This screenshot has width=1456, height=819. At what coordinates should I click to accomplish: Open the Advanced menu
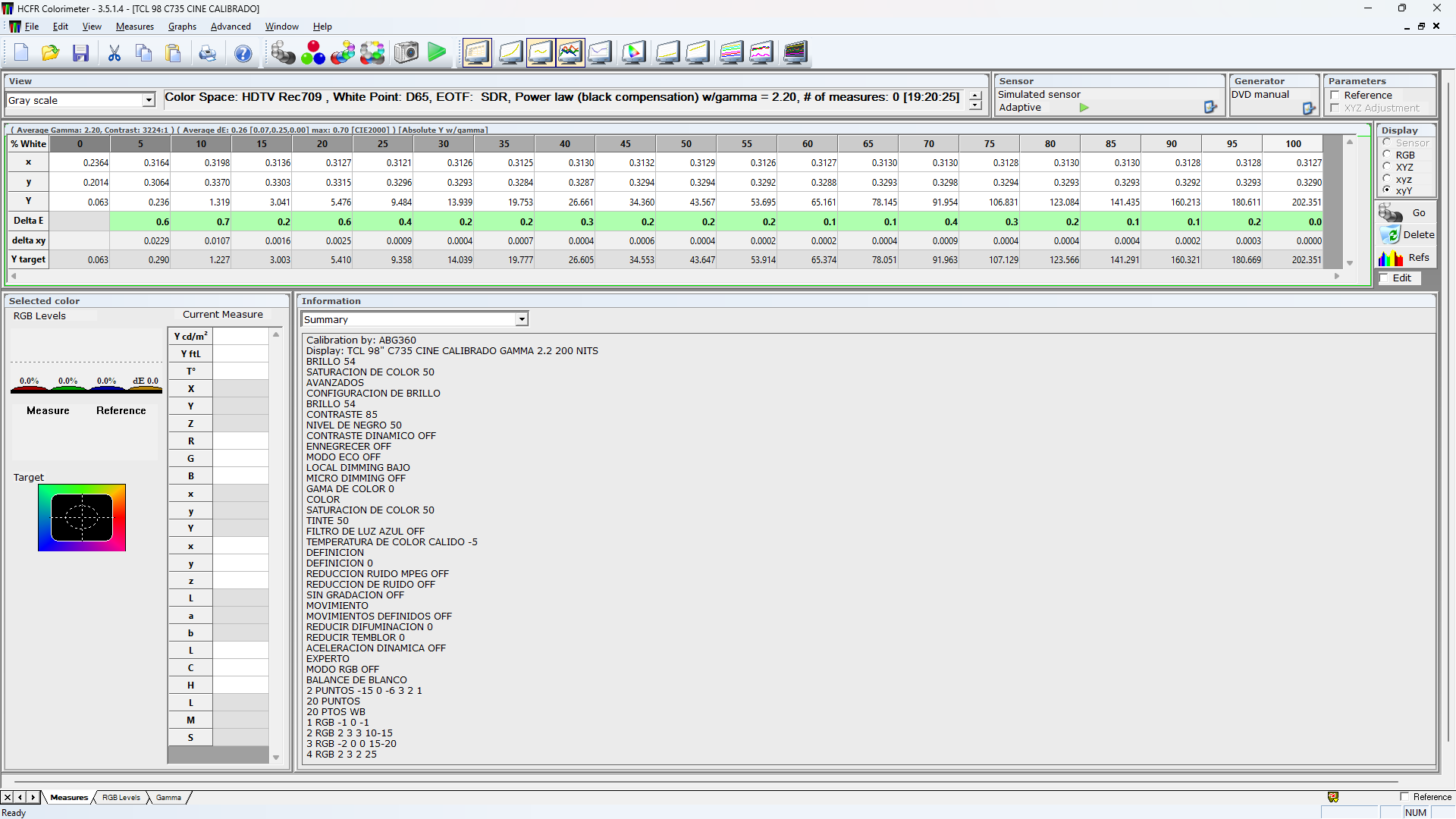click(231, 27)
